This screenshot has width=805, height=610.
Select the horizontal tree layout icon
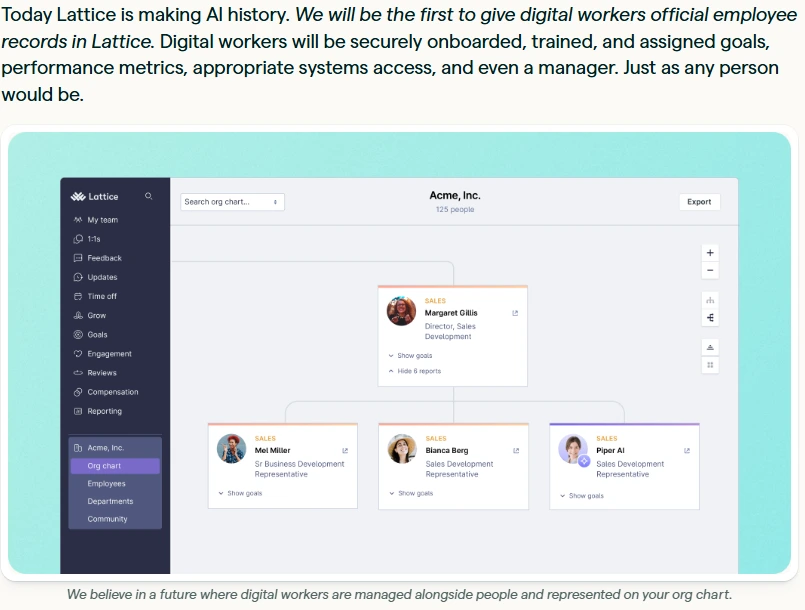coord(710,318)
